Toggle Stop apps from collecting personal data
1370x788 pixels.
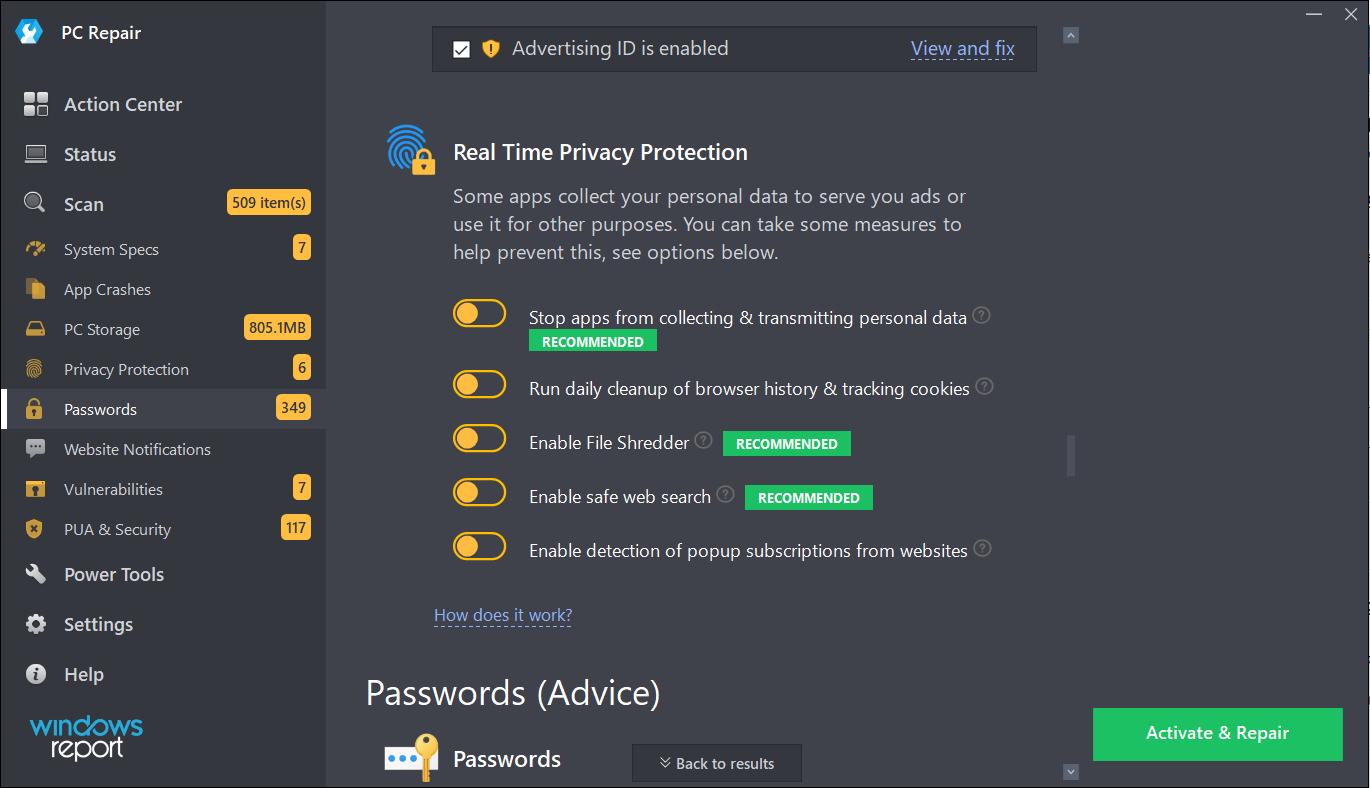pos(480,314)
